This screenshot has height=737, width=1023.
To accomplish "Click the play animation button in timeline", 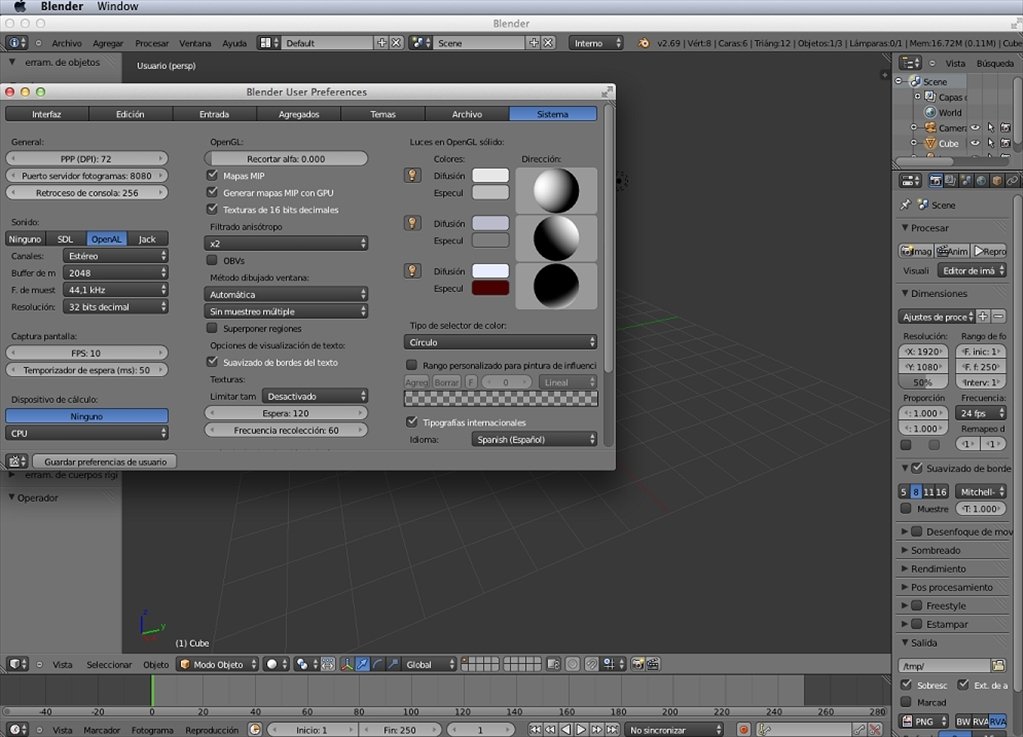I will pyautogui.click(x=581, y=729).
